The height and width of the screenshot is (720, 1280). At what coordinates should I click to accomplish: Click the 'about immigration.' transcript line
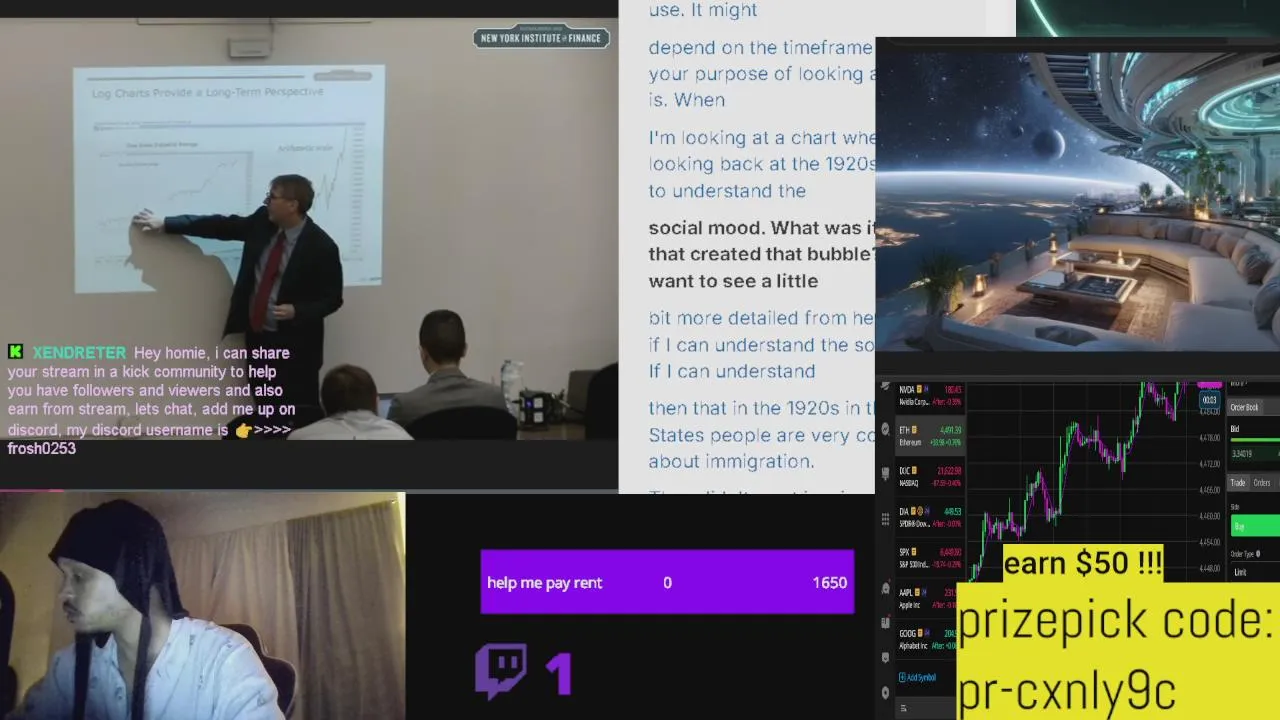(731, 461)
